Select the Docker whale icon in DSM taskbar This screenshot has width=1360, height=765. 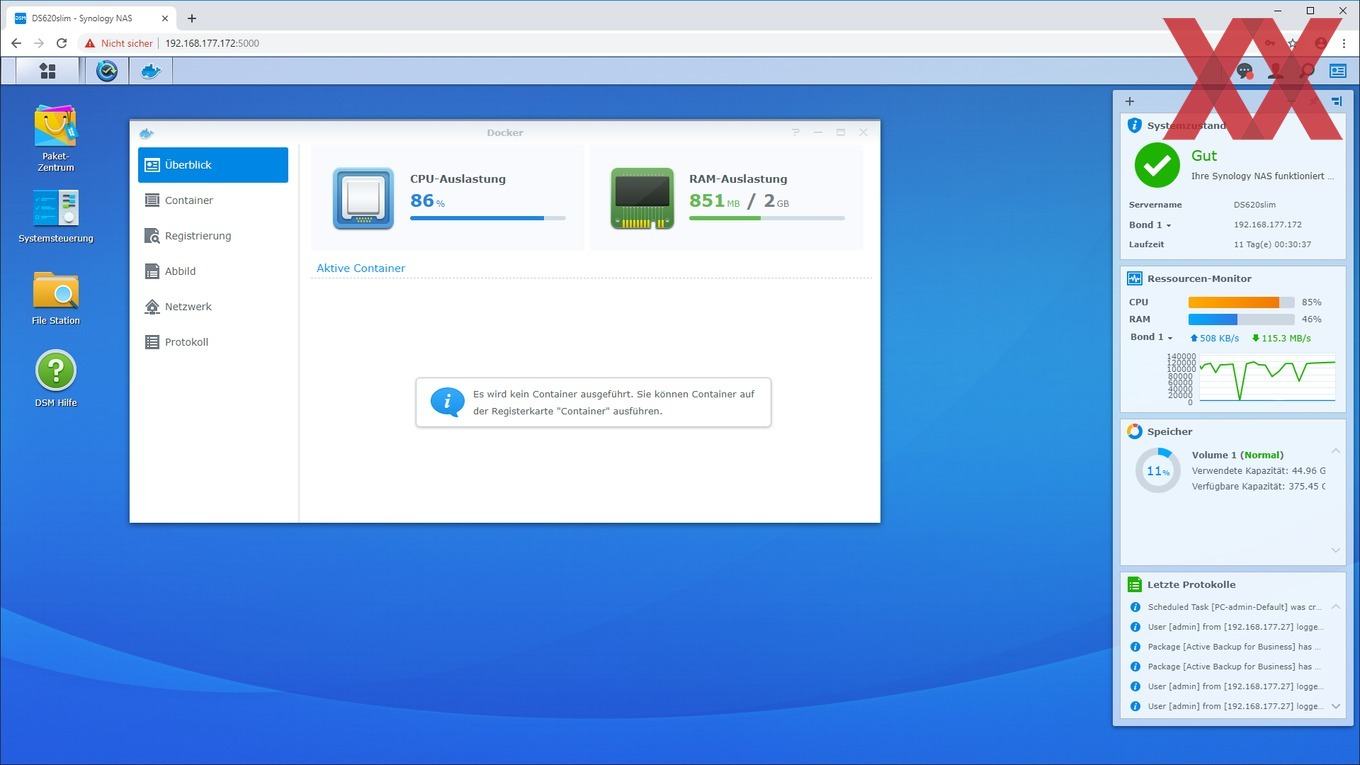point(150,71)
